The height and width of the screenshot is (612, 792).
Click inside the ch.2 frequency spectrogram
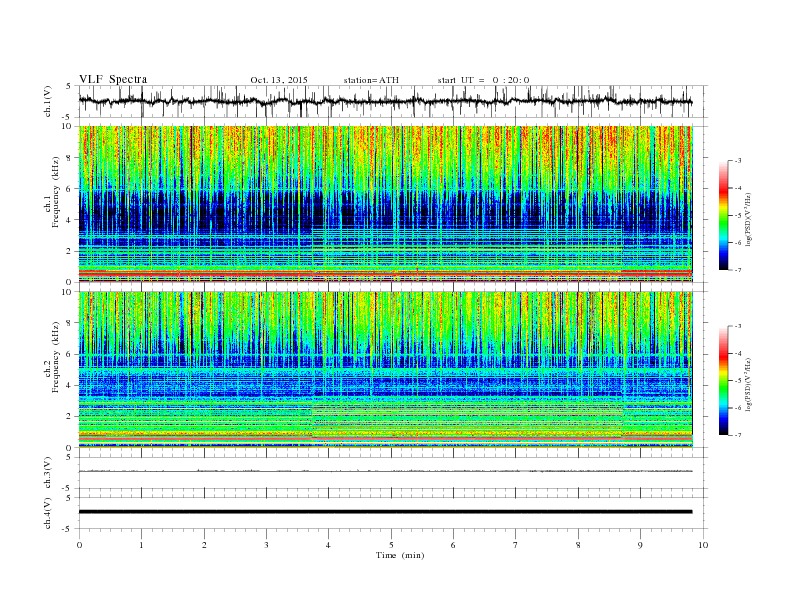385,370
